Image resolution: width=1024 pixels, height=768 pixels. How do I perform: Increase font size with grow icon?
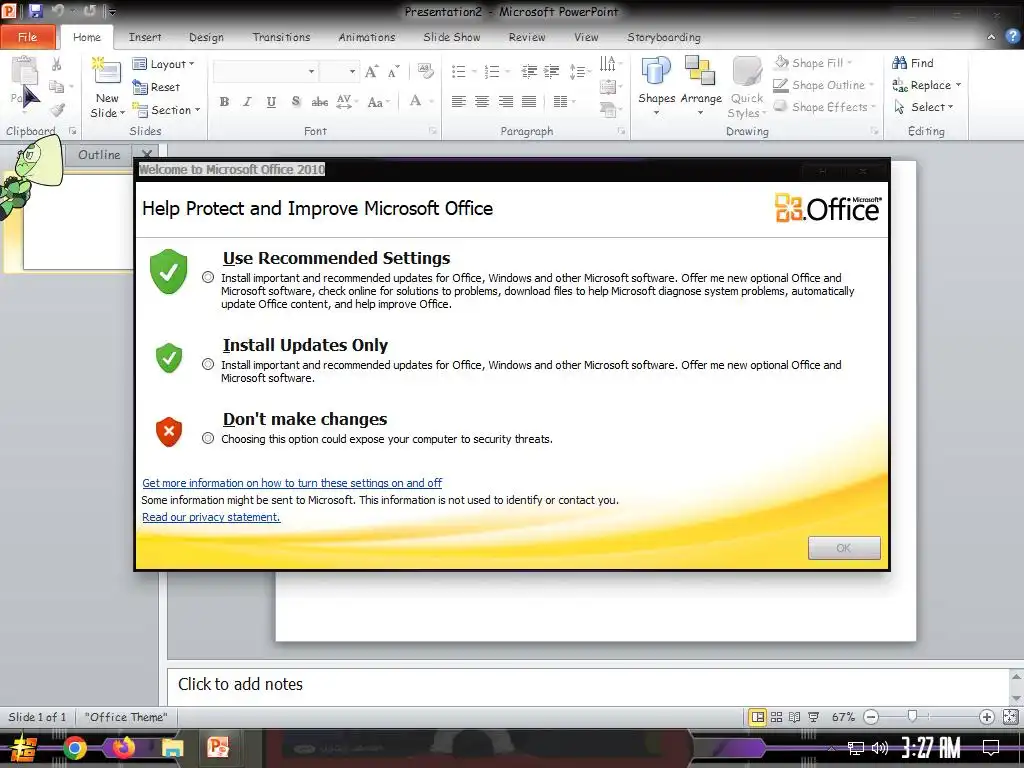[371, 71]
